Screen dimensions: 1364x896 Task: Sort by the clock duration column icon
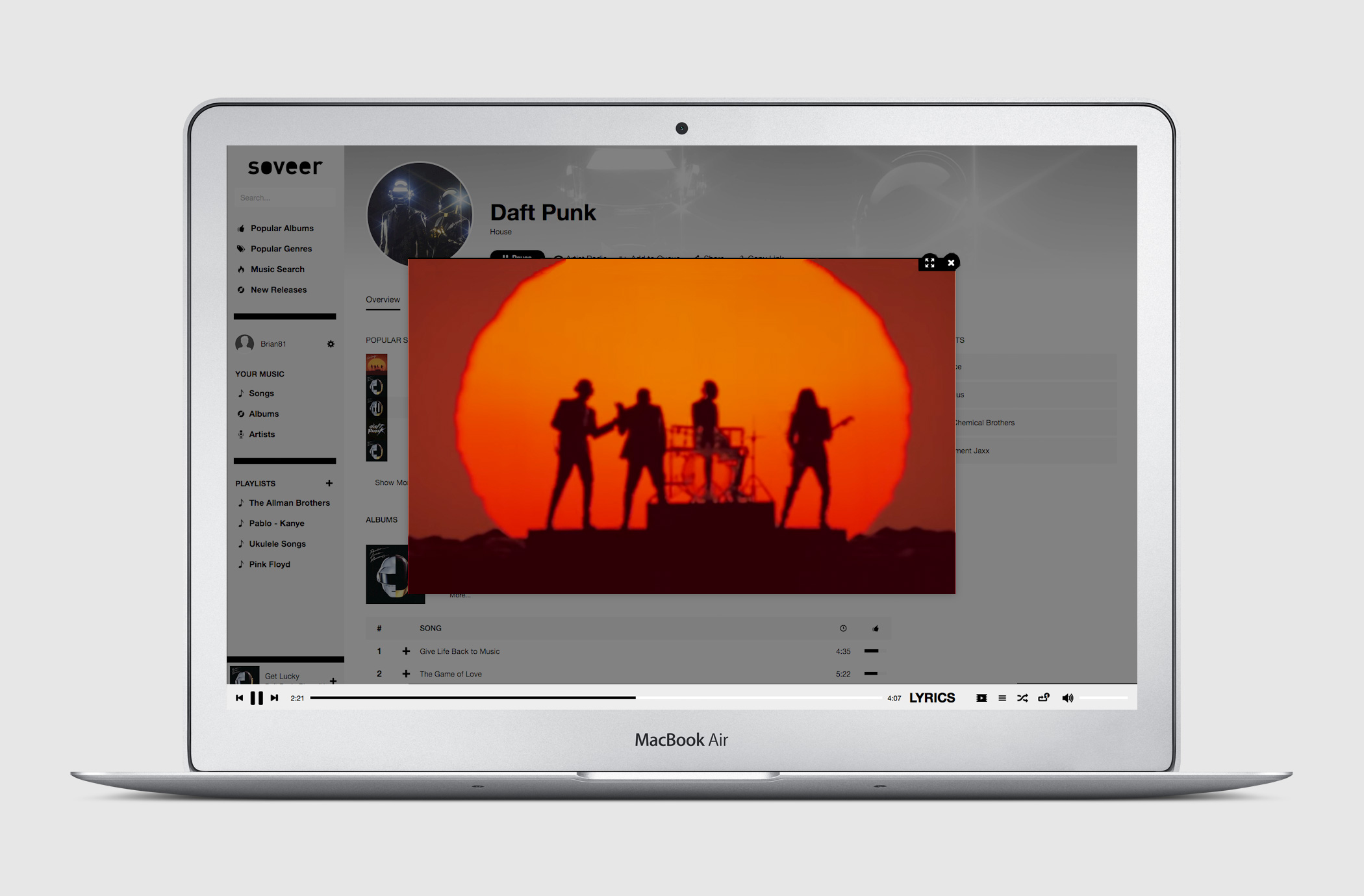coord(843,628)
